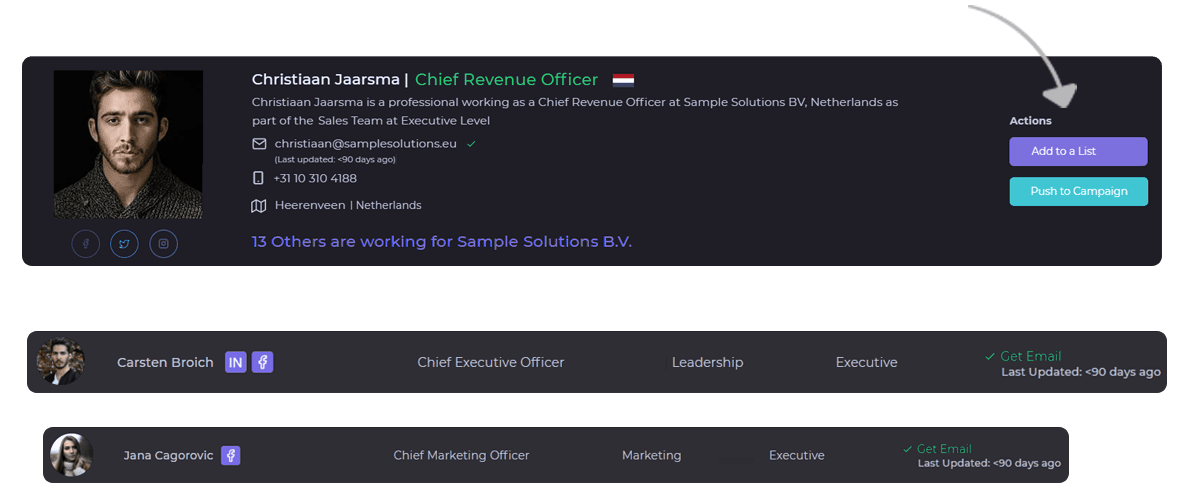Click Carsten Broich's LinkedIn icon

(236, 362)
